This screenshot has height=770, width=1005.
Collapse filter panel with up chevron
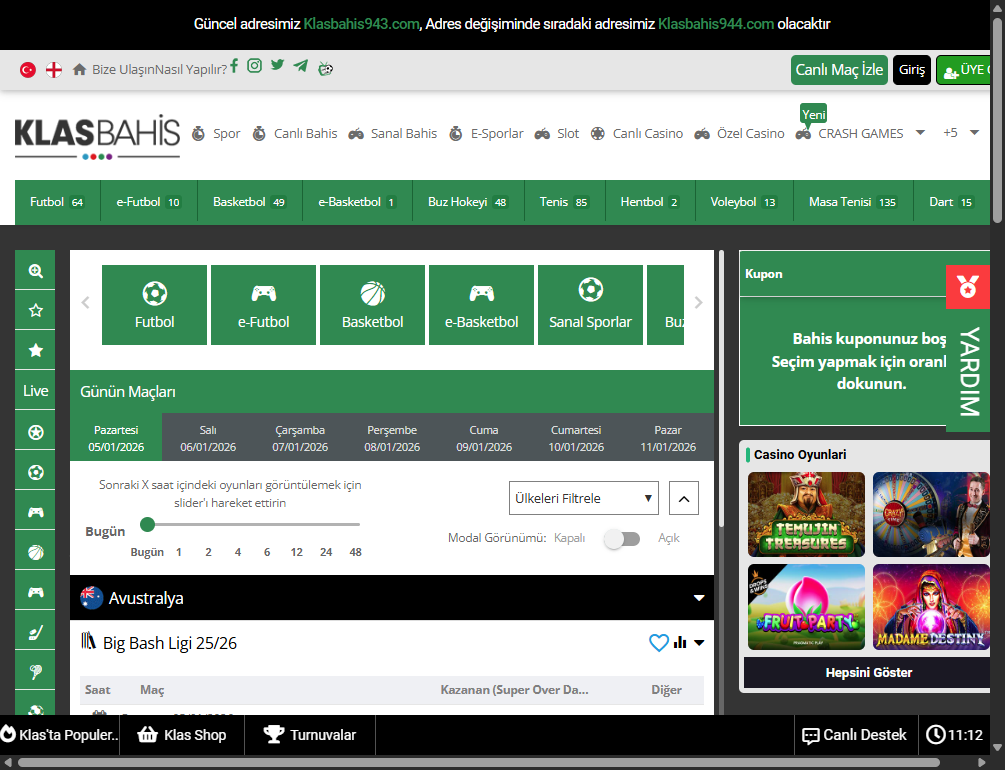(684, 498)
